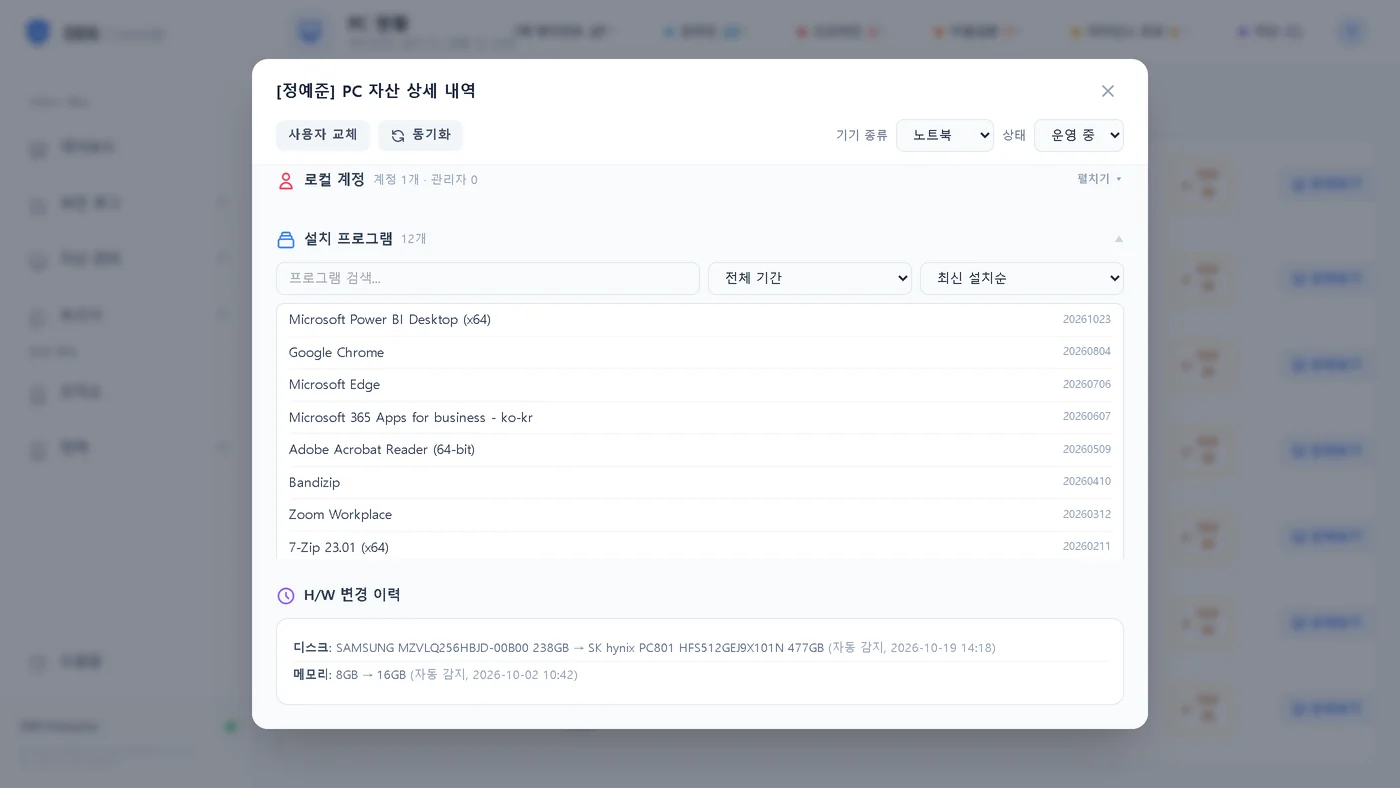
Task: Click the 로컬 계정 person icon
Action: point(286,180)
